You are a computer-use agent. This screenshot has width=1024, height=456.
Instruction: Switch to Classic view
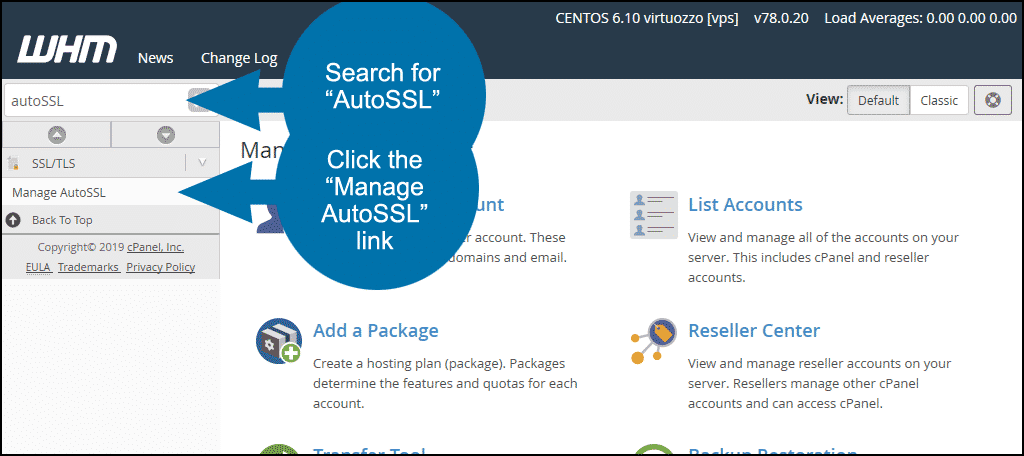939,101
